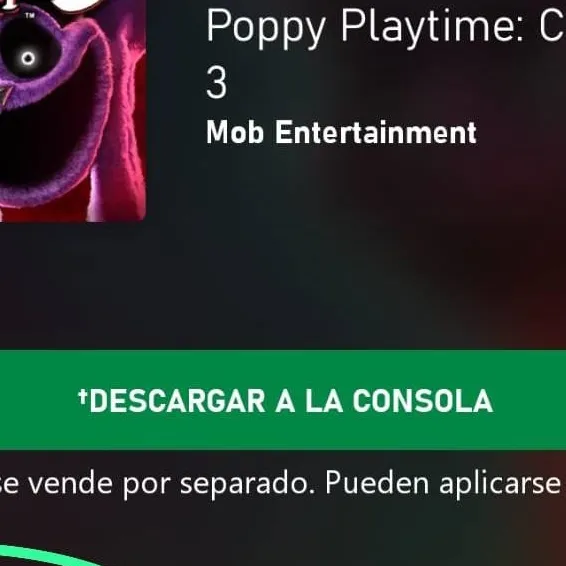Select the Poppy Playtime cover art thumbnail

73,110
